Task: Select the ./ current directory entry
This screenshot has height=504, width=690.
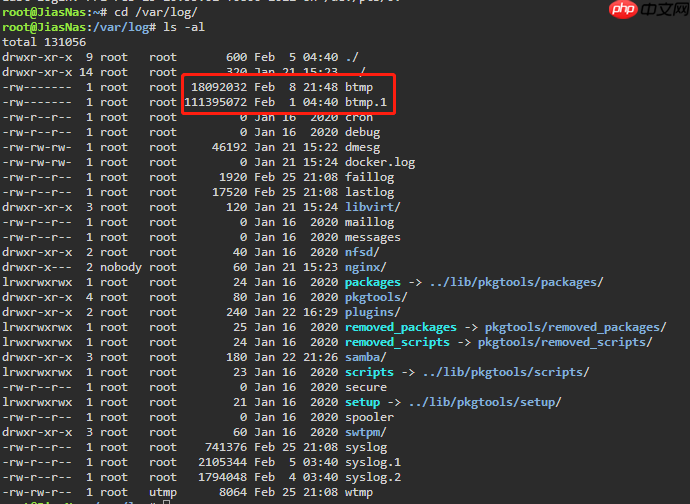Action: coord(352,57)
